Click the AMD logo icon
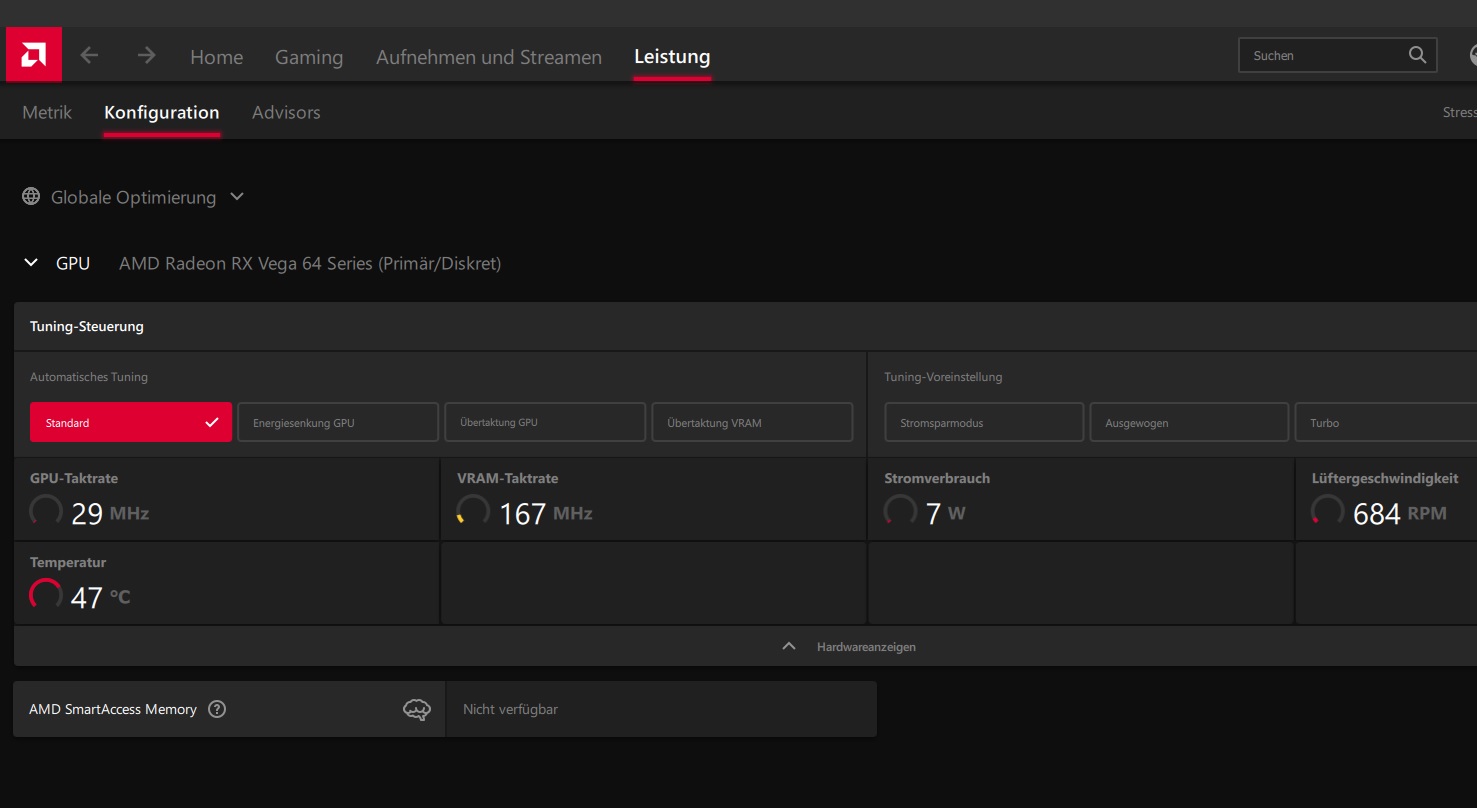Image resolution: width=1477 pixels, height=808 pixels. click(x=34, y=54)
